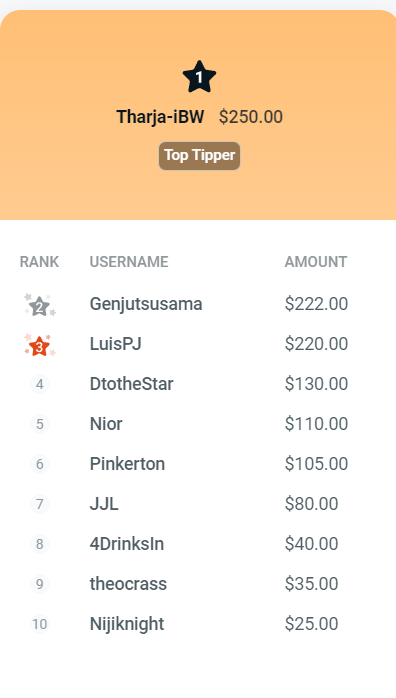Click the rank 10 circle badge
This screenshot has height=698, width=396.
(40, 624)
